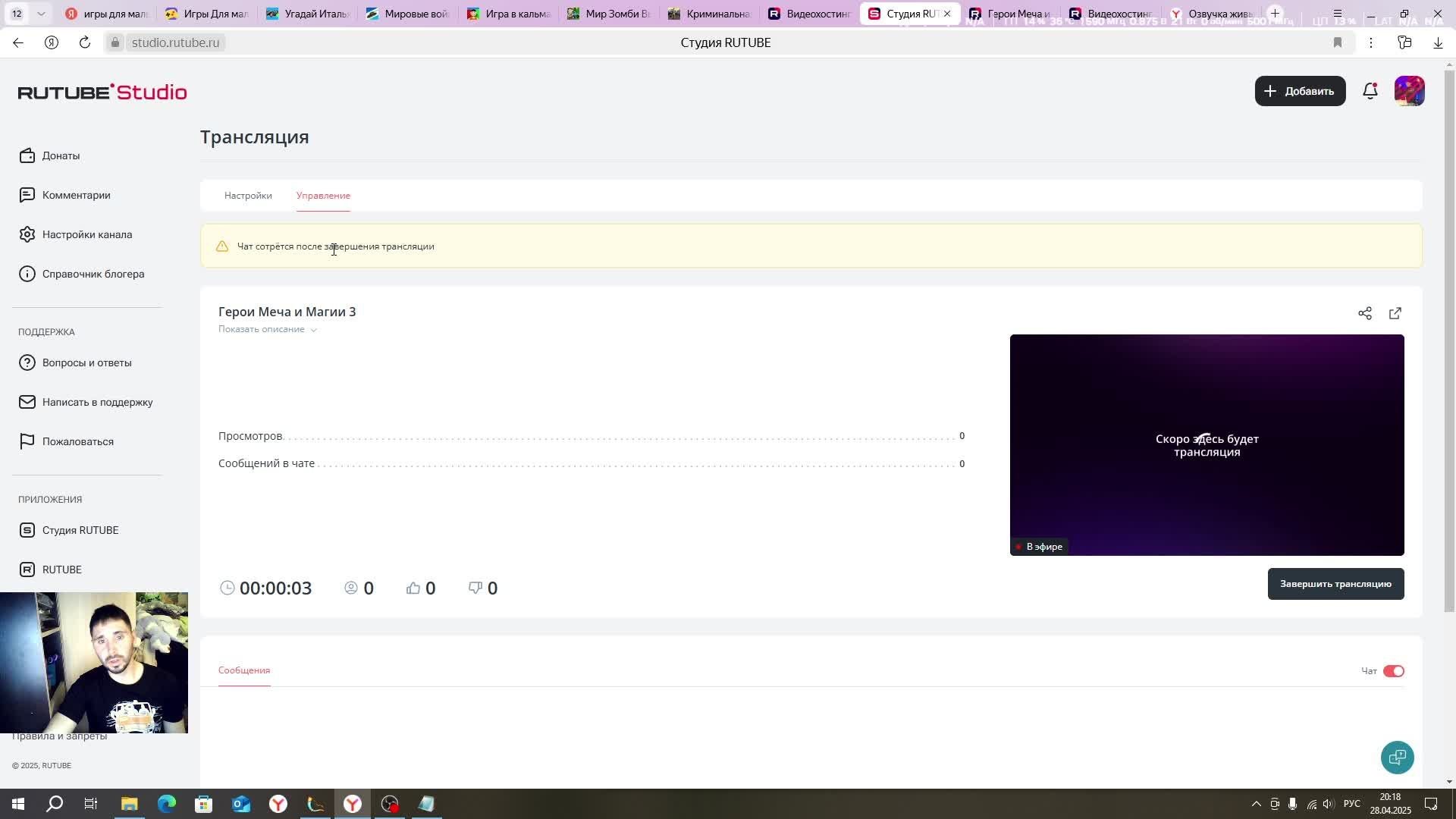This screenshot has height=819, width=1456.
Task: Click the stream preview player
Action: click(1207, 445)
